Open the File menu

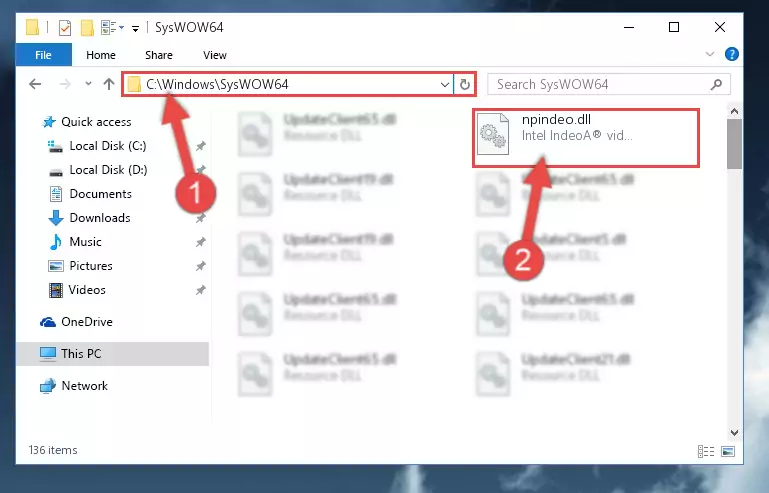coord(43,55)
